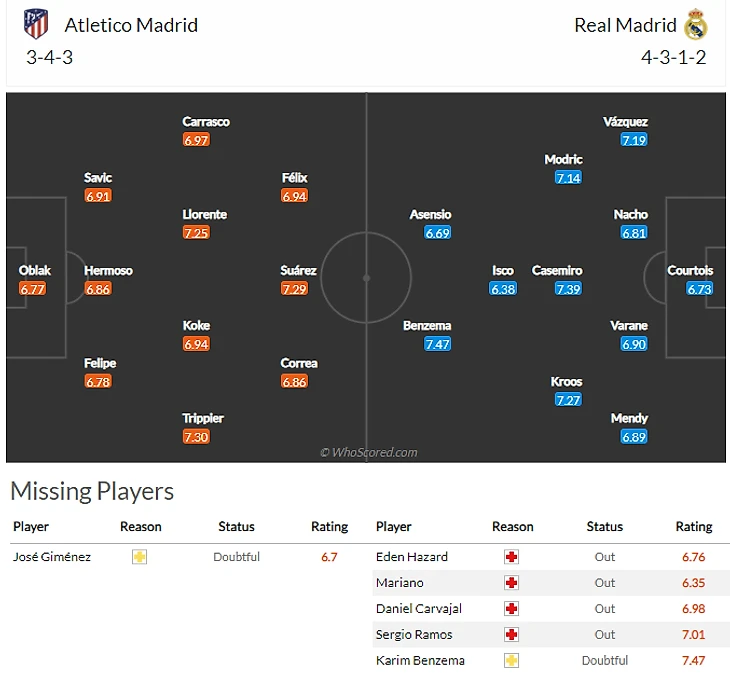The width and height of the screenshot is (730, 678).
Task: Click the Real Madrid team name
Action: (x=625, y=25)
